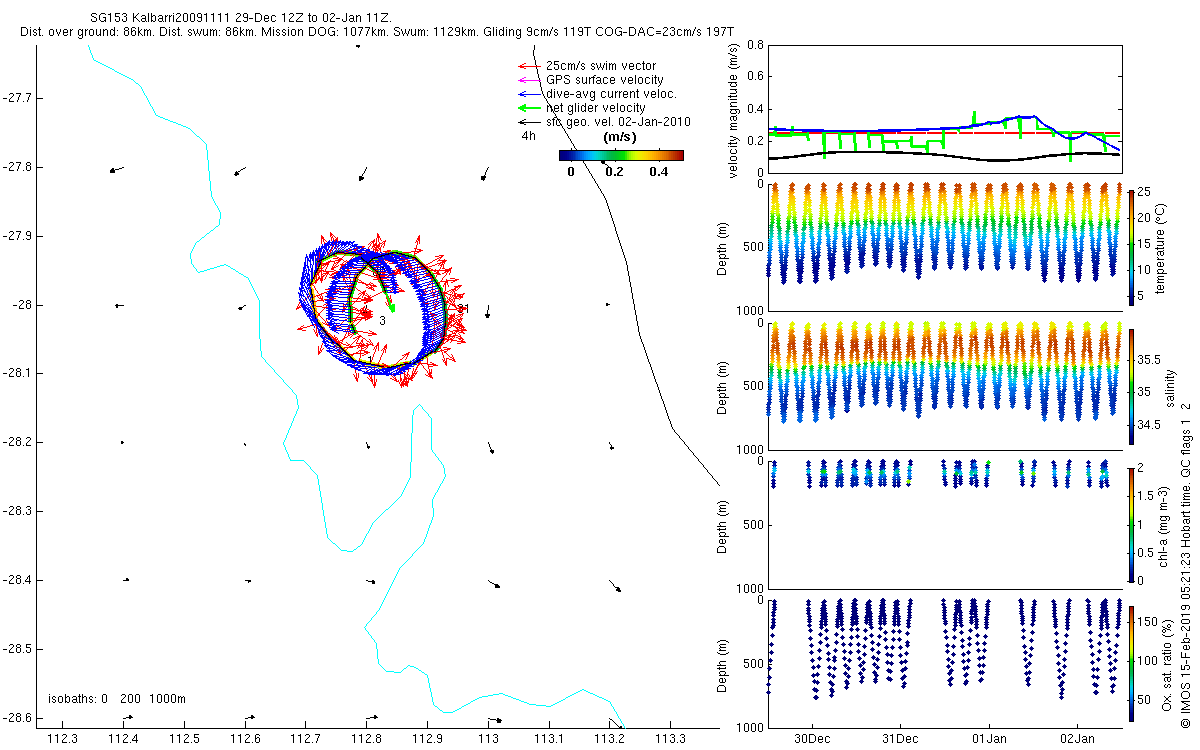Click the 'chl-a (mg m-3)' colorbar label
This screenshot has width=1200, height=750.
pos(1164,525)
